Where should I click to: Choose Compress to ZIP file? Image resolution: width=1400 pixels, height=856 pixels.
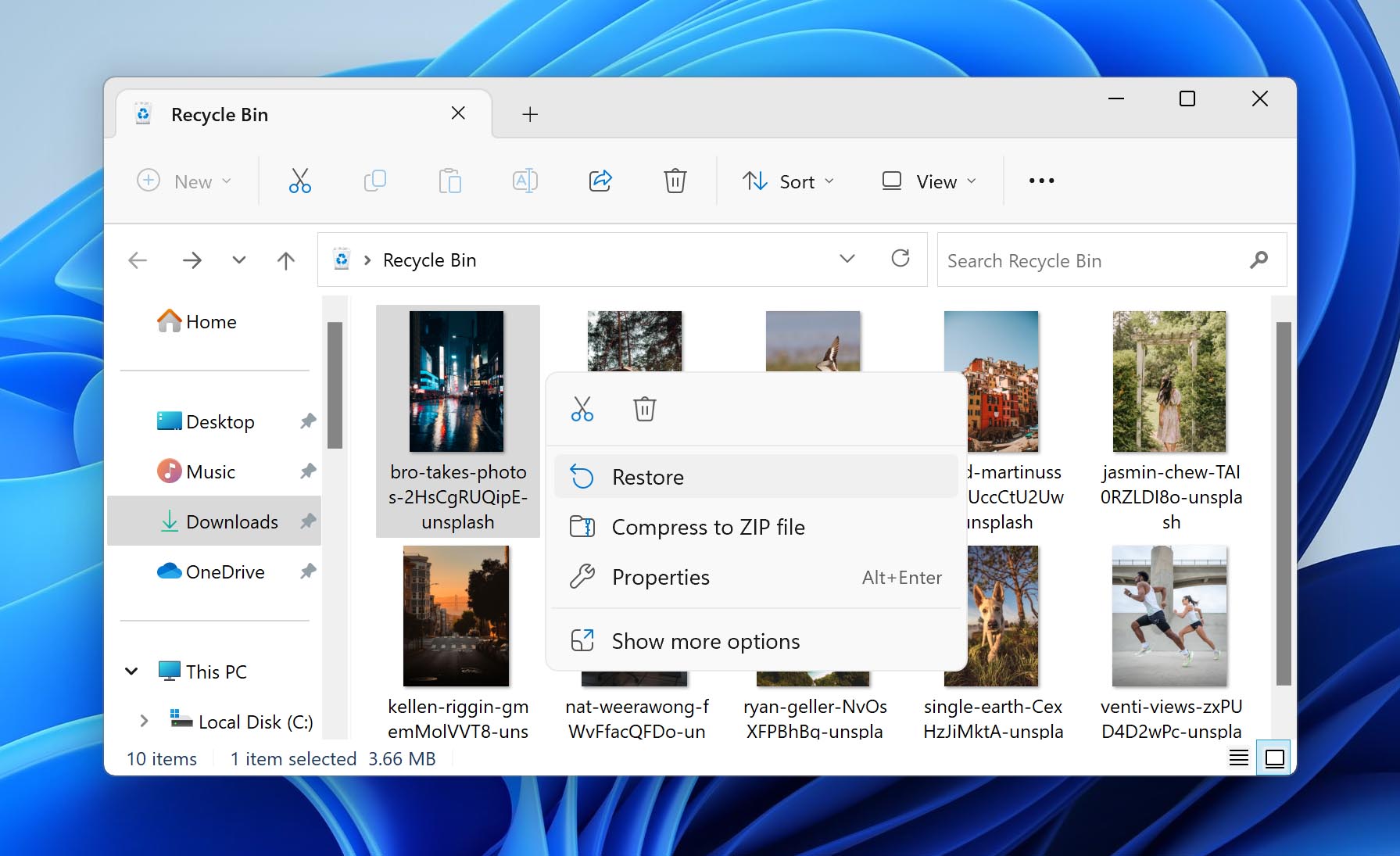[756, 527]
